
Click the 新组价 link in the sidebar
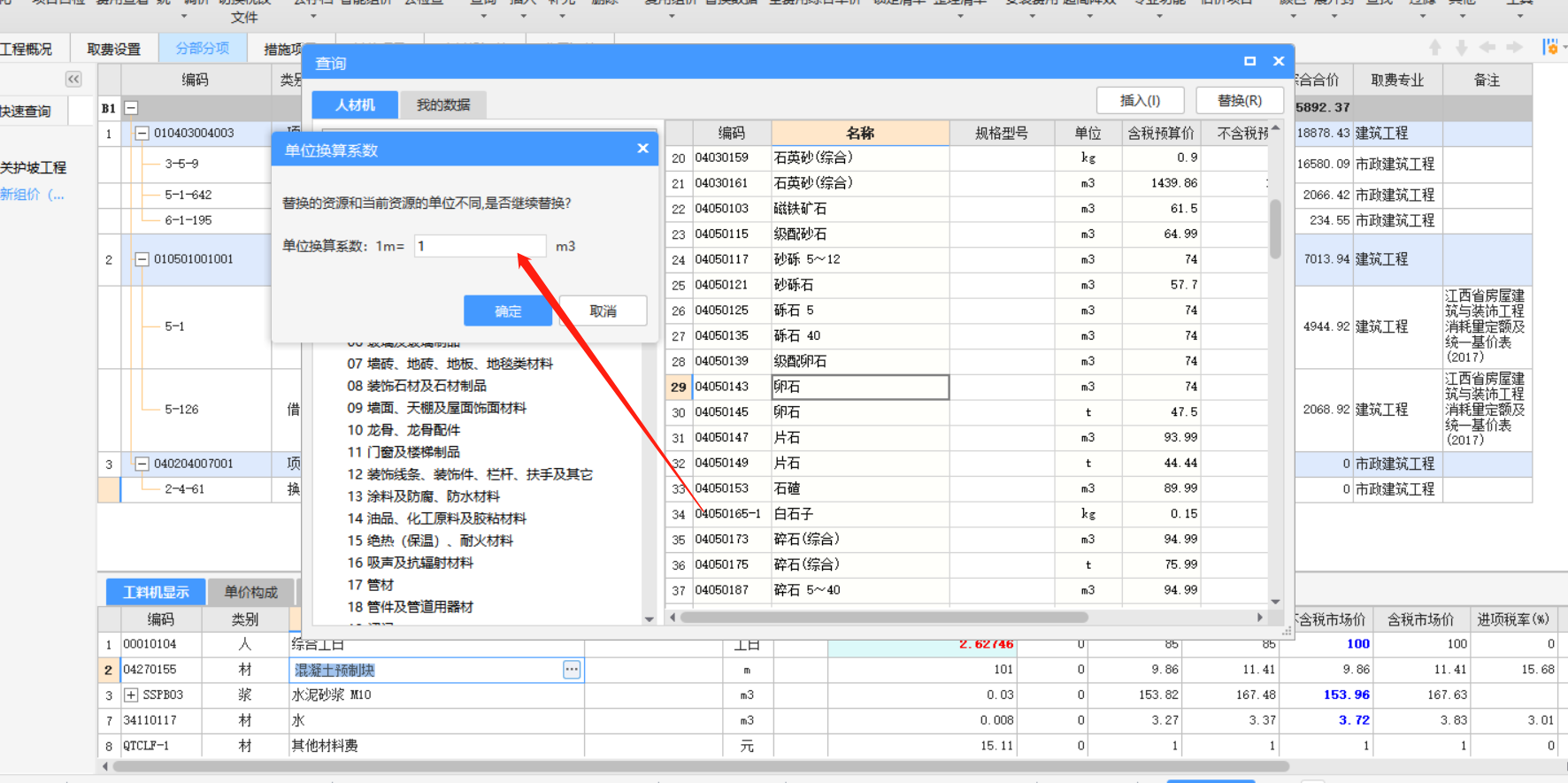coord(33,195)
